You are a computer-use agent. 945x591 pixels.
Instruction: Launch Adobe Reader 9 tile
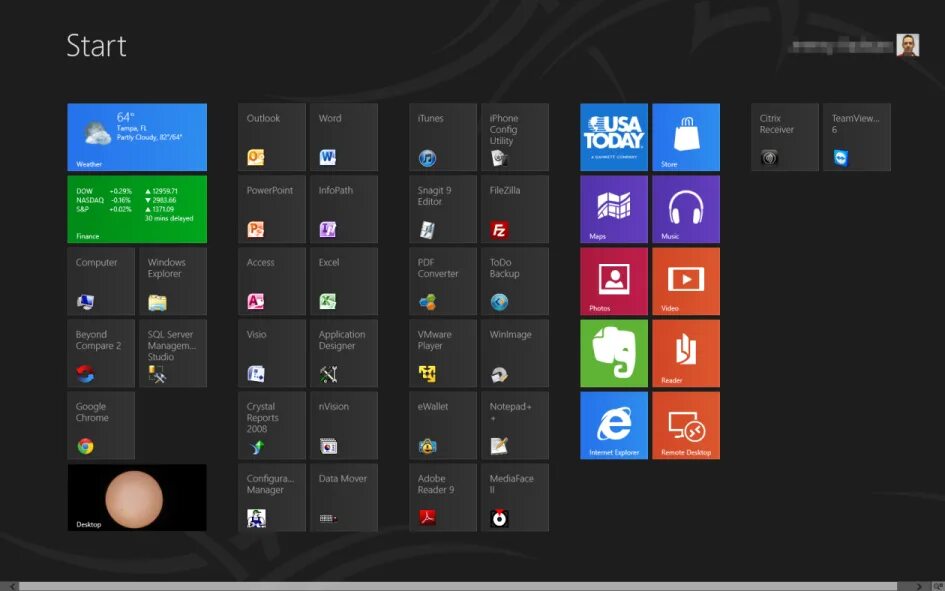click(x=443, y=498)
